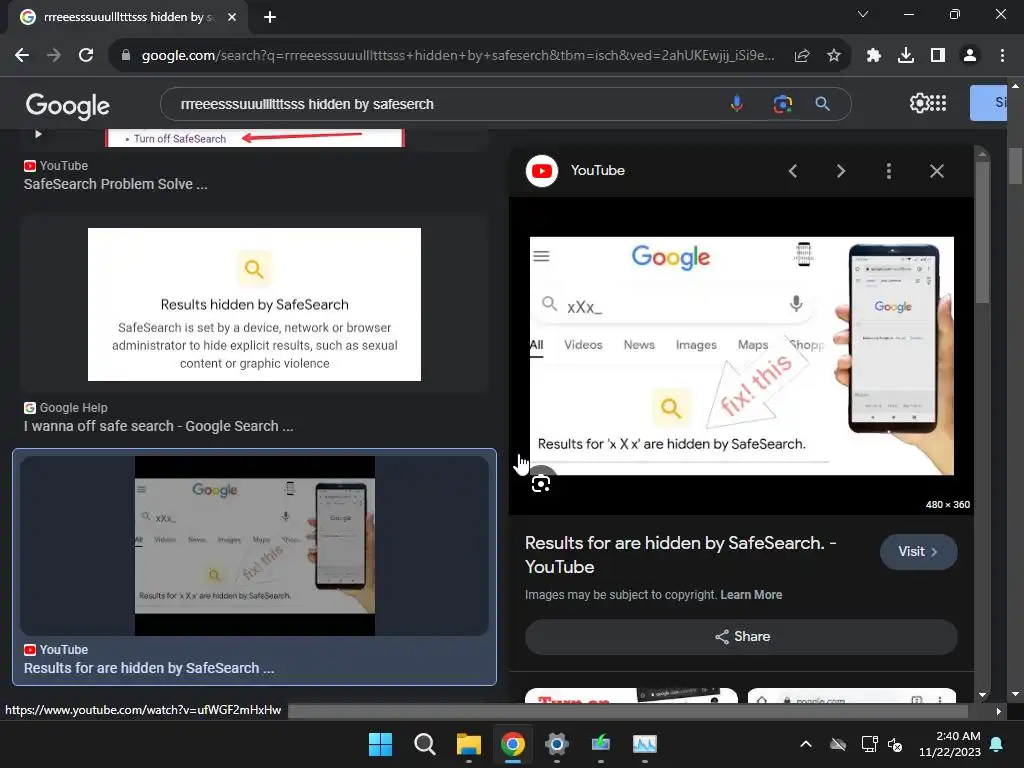The width and height of the screenshot is (1024, 768).
Task: Click the Chrome taskbar icon
Action: coord(513,744)
